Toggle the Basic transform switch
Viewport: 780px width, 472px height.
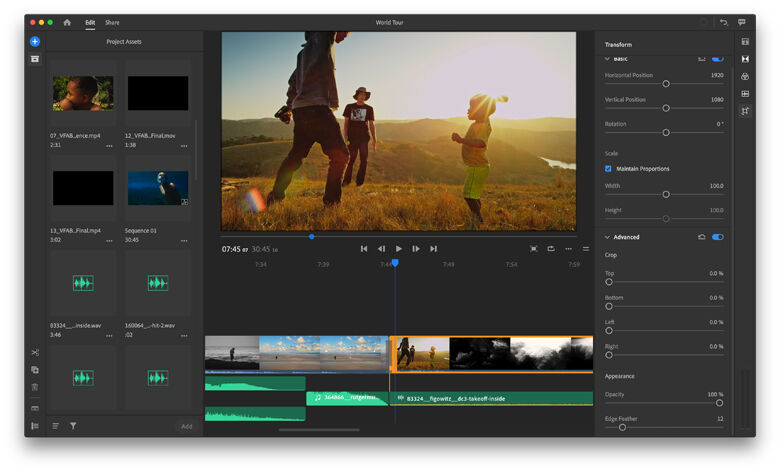pyautogui.click(x=717, y=59)
